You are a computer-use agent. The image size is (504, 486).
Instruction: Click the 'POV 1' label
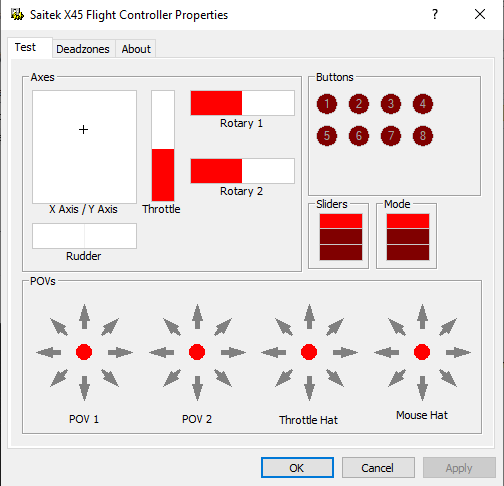pos(84,419)
